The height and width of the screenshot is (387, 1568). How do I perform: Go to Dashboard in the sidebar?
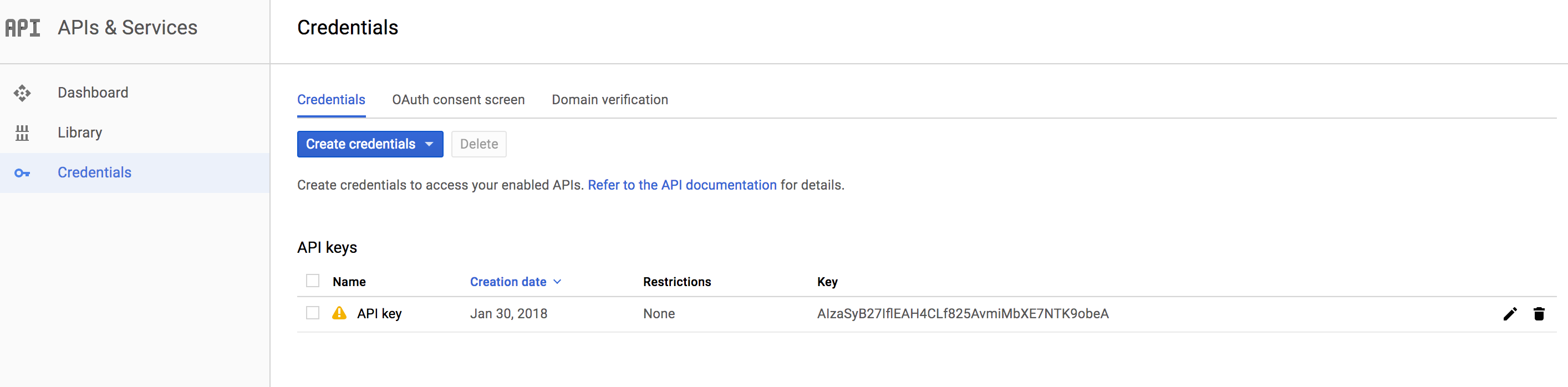tap(93, 93)
